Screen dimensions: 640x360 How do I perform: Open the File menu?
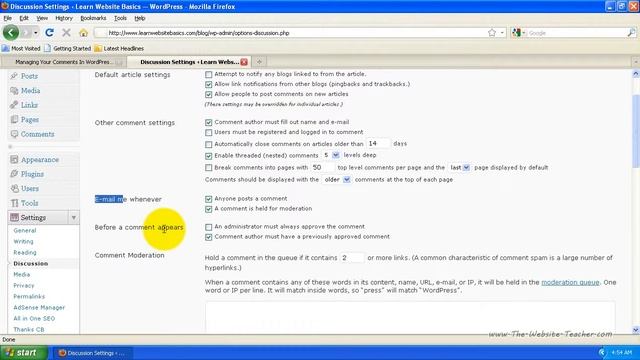coord(7,18)
